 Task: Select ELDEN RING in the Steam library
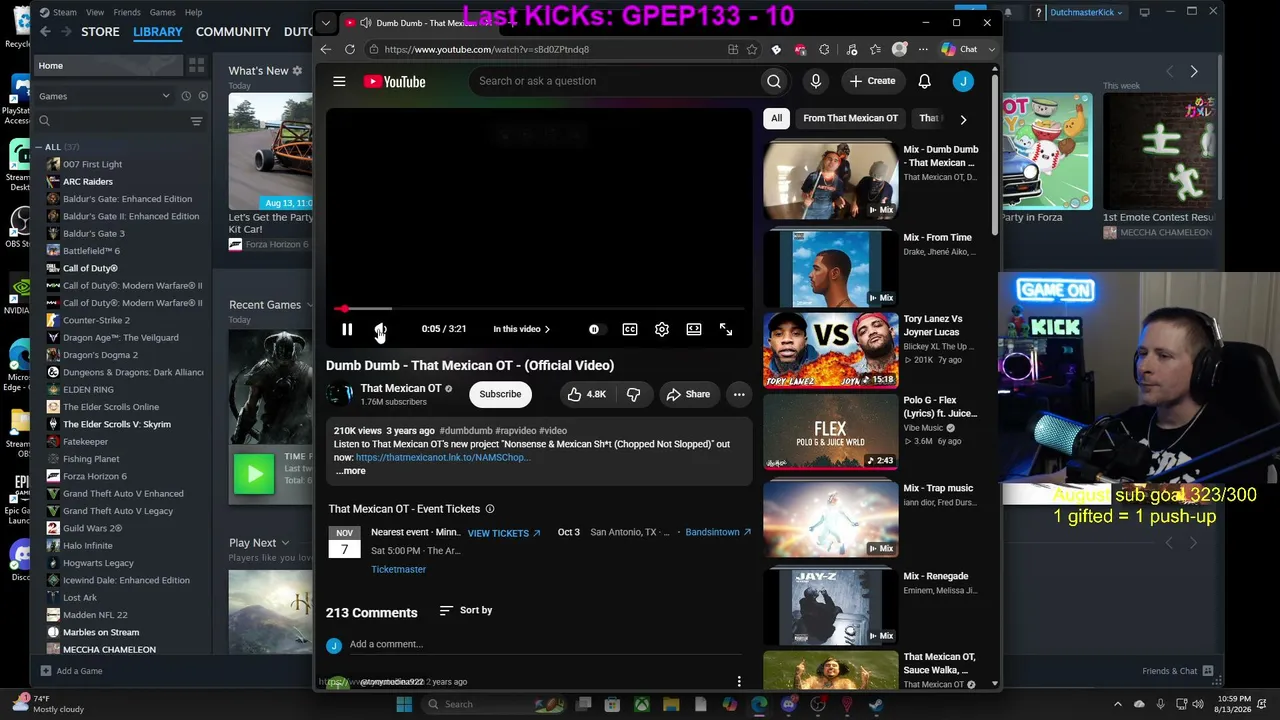pos(88,389)
